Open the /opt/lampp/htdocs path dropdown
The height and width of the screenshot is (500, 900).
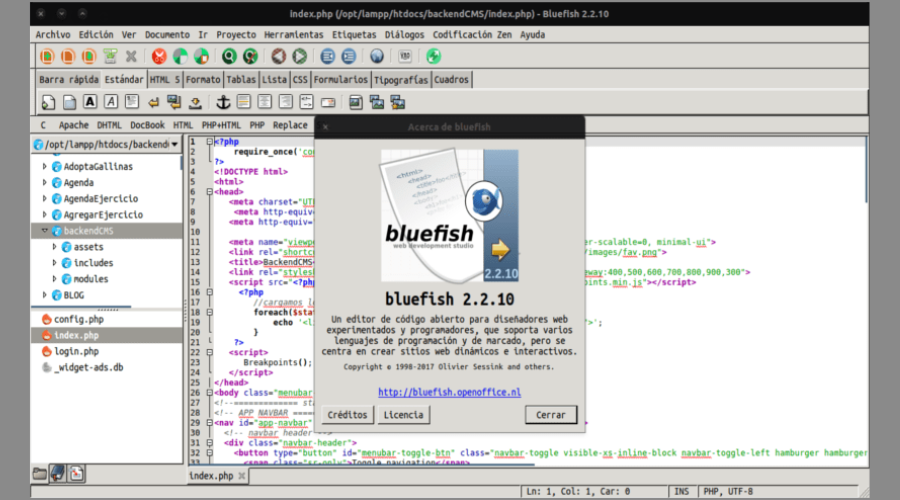click(x=107, y=144)
